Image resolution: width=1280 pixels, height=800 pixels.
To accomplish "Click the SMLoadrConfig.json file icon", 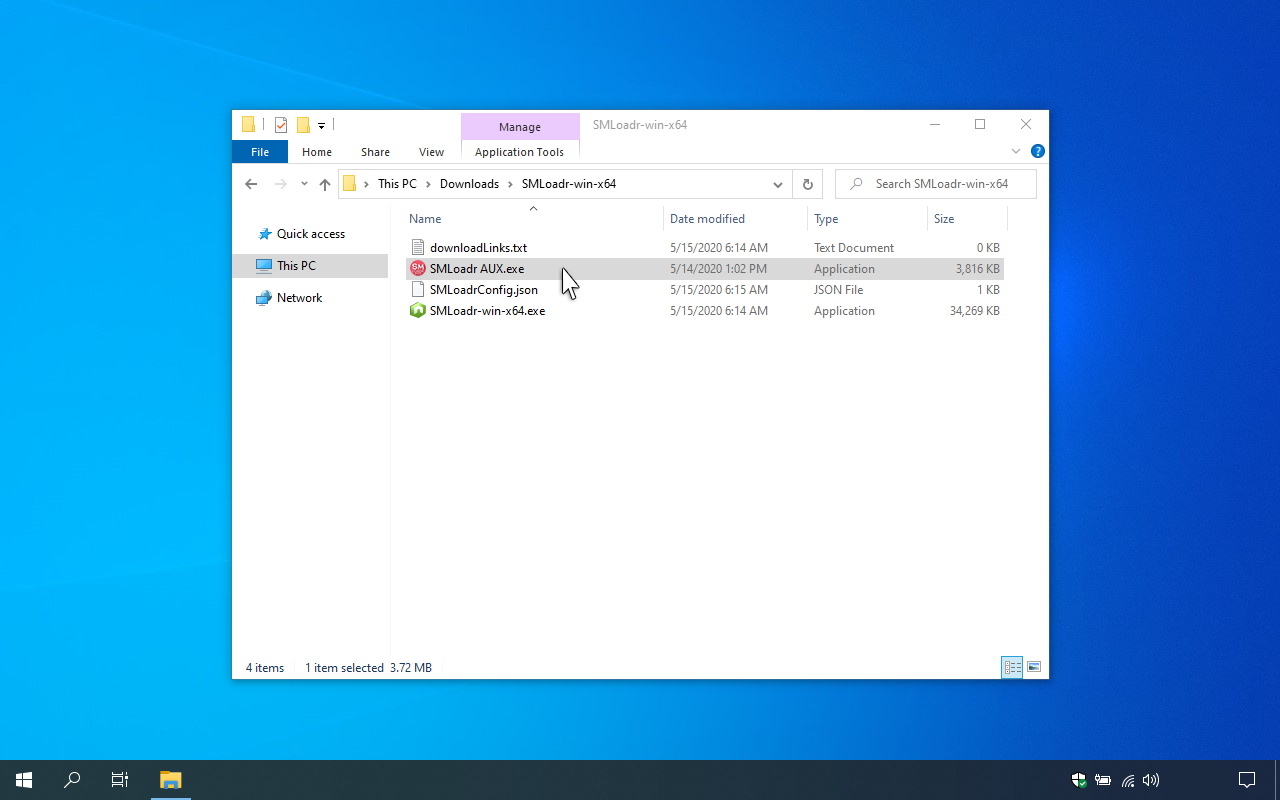I will pos(418,290).
